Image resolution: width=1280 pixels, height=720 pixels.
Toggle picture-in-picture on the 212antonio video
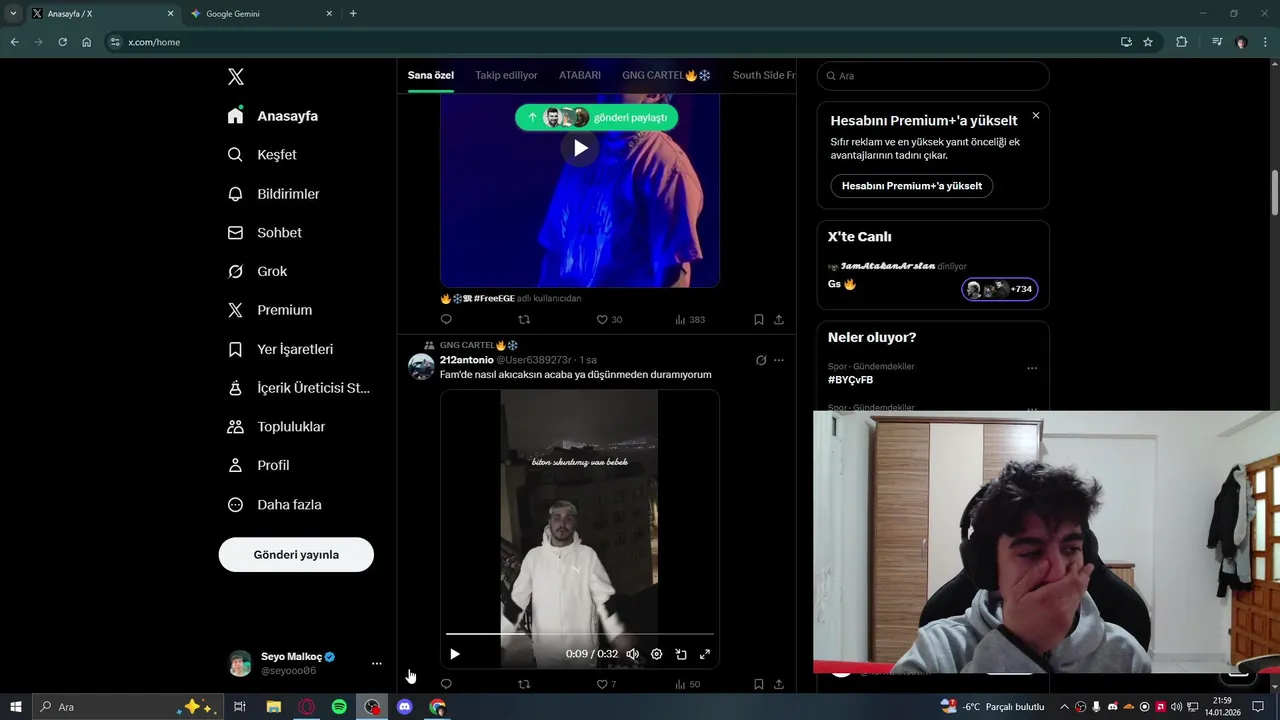pos(681,654)
